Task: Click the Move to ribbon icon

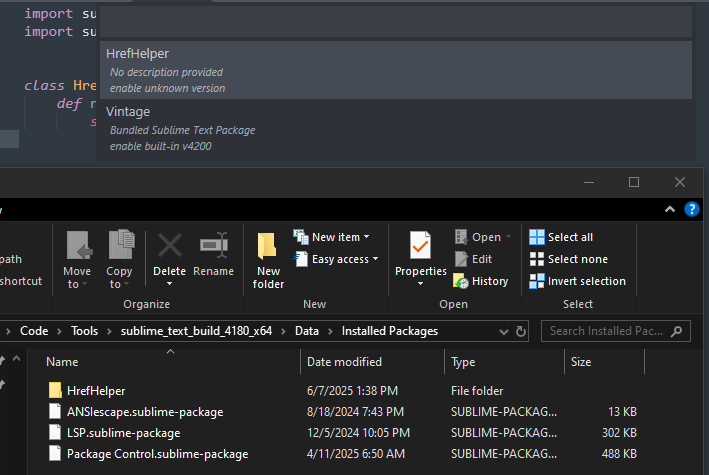Action: point(79,245)
